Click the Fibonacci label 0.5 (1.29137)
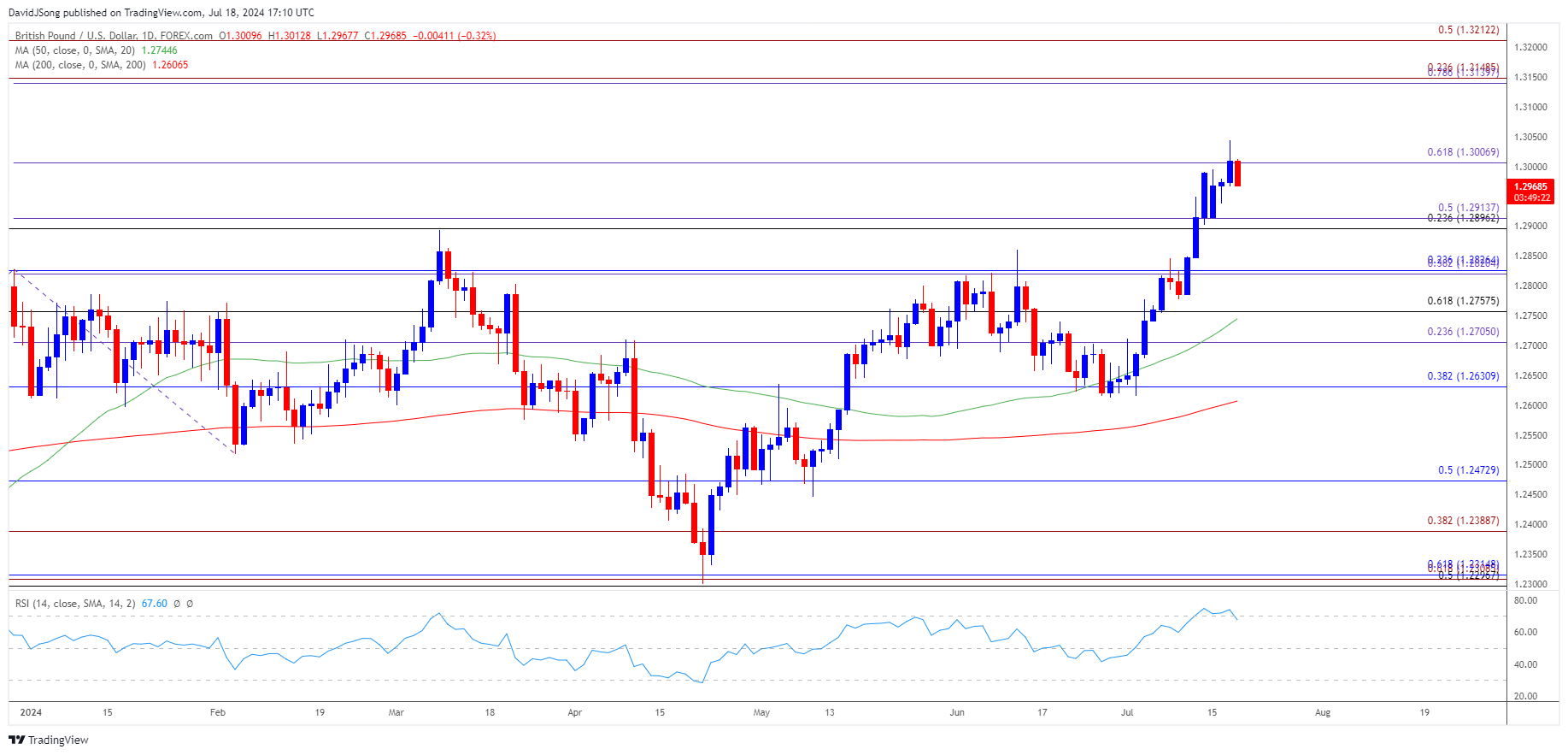The height and width of the screenshot is (755, 1568). coord(1468,208)
